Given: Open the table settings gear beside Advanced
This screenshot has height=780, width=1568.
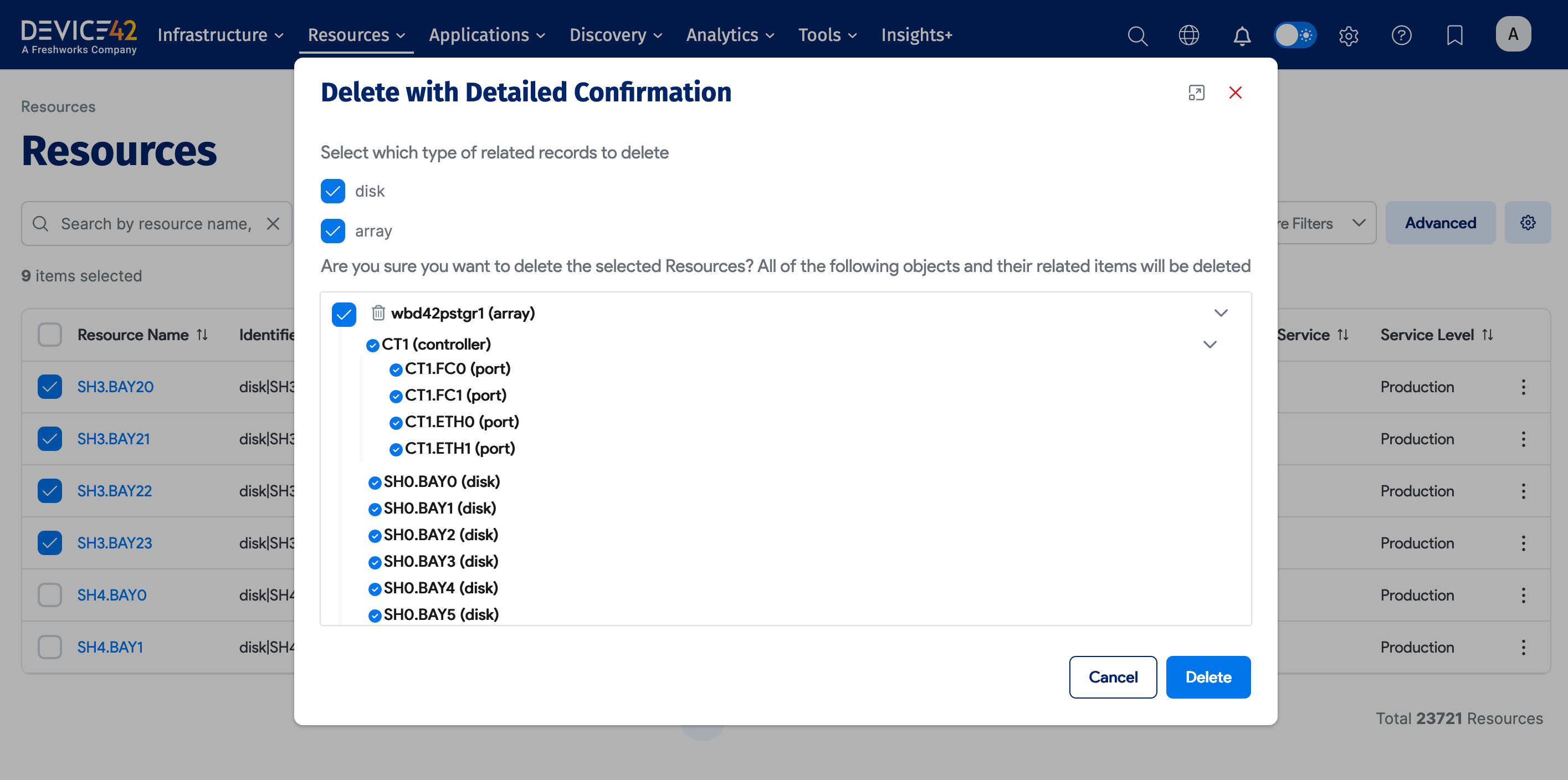Looking at the screenshot, I should pyautogui.click(x=1528, y=223).
